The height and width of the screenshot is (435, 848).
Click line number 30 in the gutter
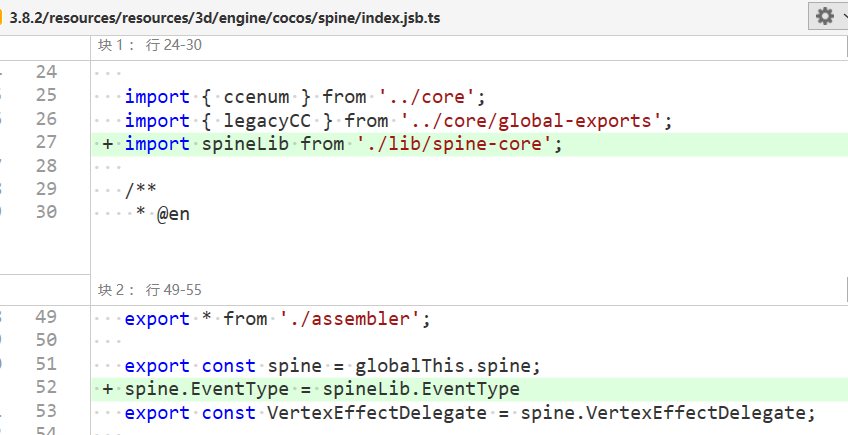tap(46, 212)
